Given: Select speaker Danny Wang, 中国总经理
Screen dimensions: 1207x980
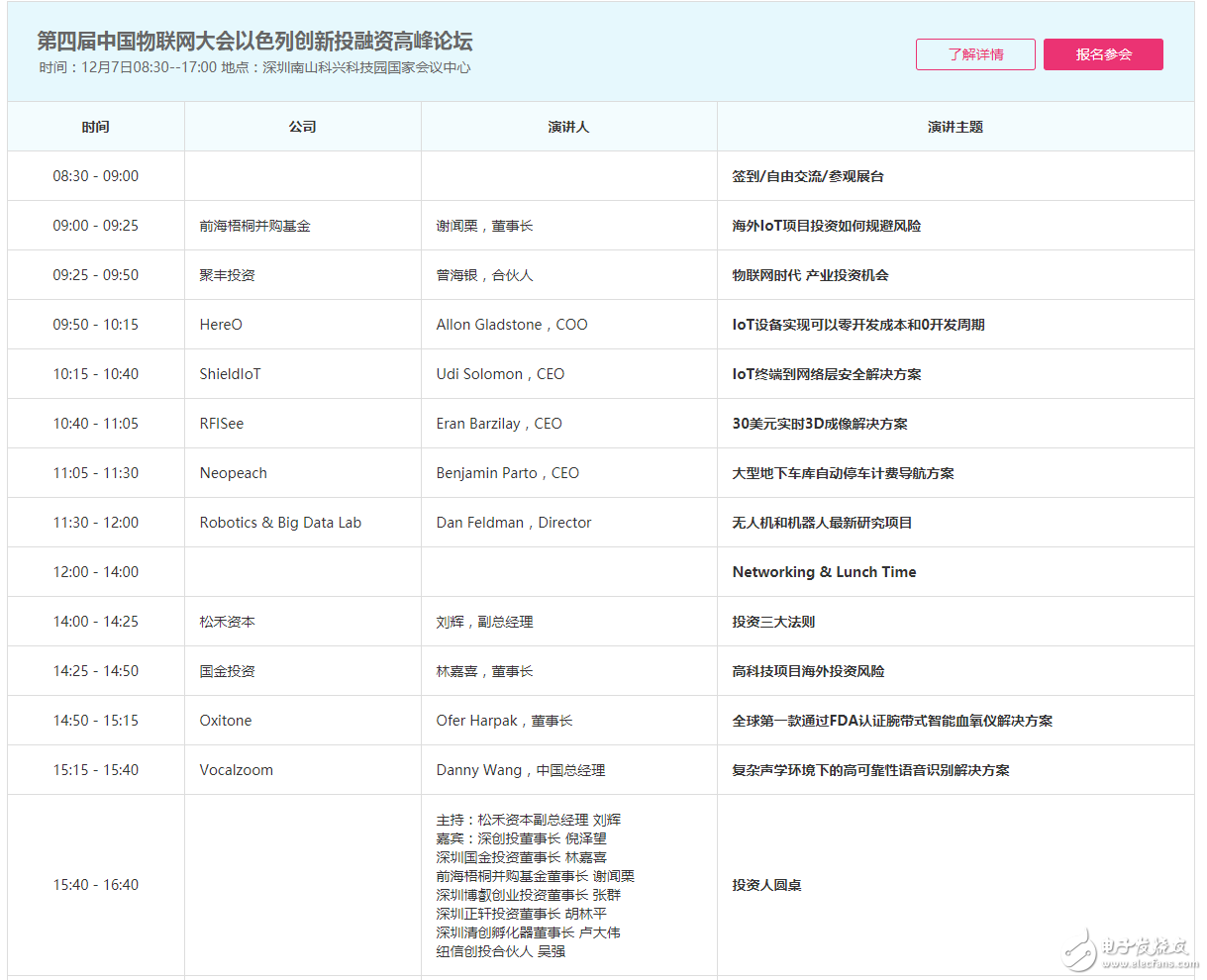Looking at the screenshot, I should [521, 770].
